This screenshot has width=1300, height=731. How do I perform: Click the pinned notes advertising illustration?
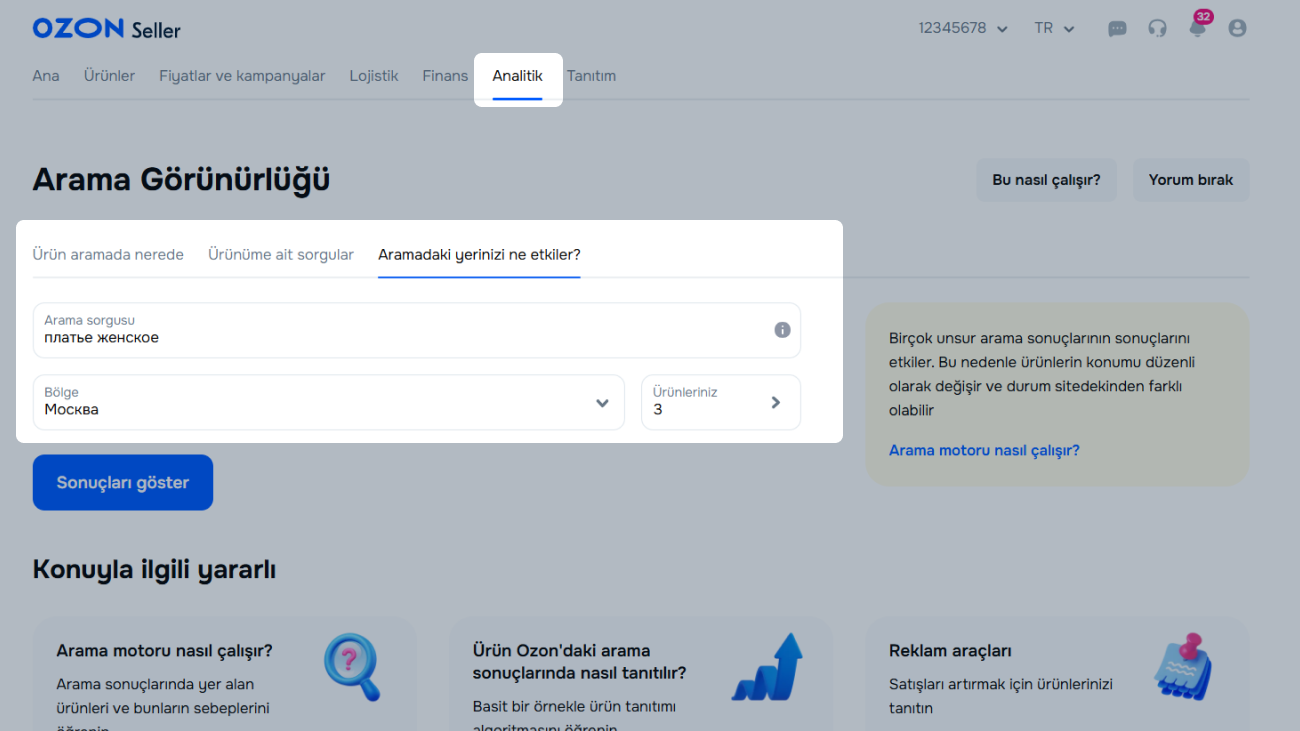point(1182,665)
